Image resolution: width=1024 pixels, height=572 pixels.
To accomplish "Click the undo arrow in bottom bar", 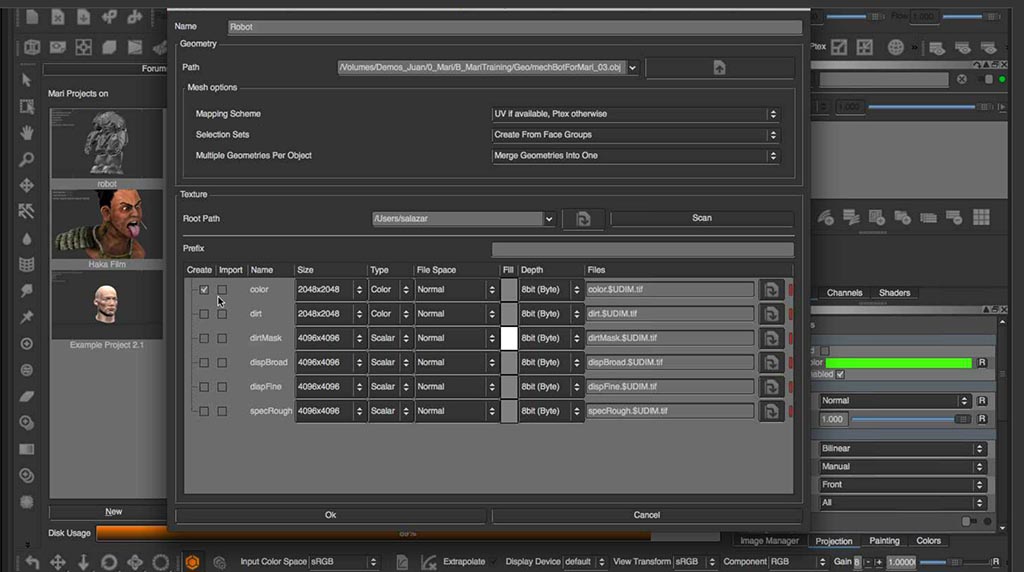I will tap(32, 562).
